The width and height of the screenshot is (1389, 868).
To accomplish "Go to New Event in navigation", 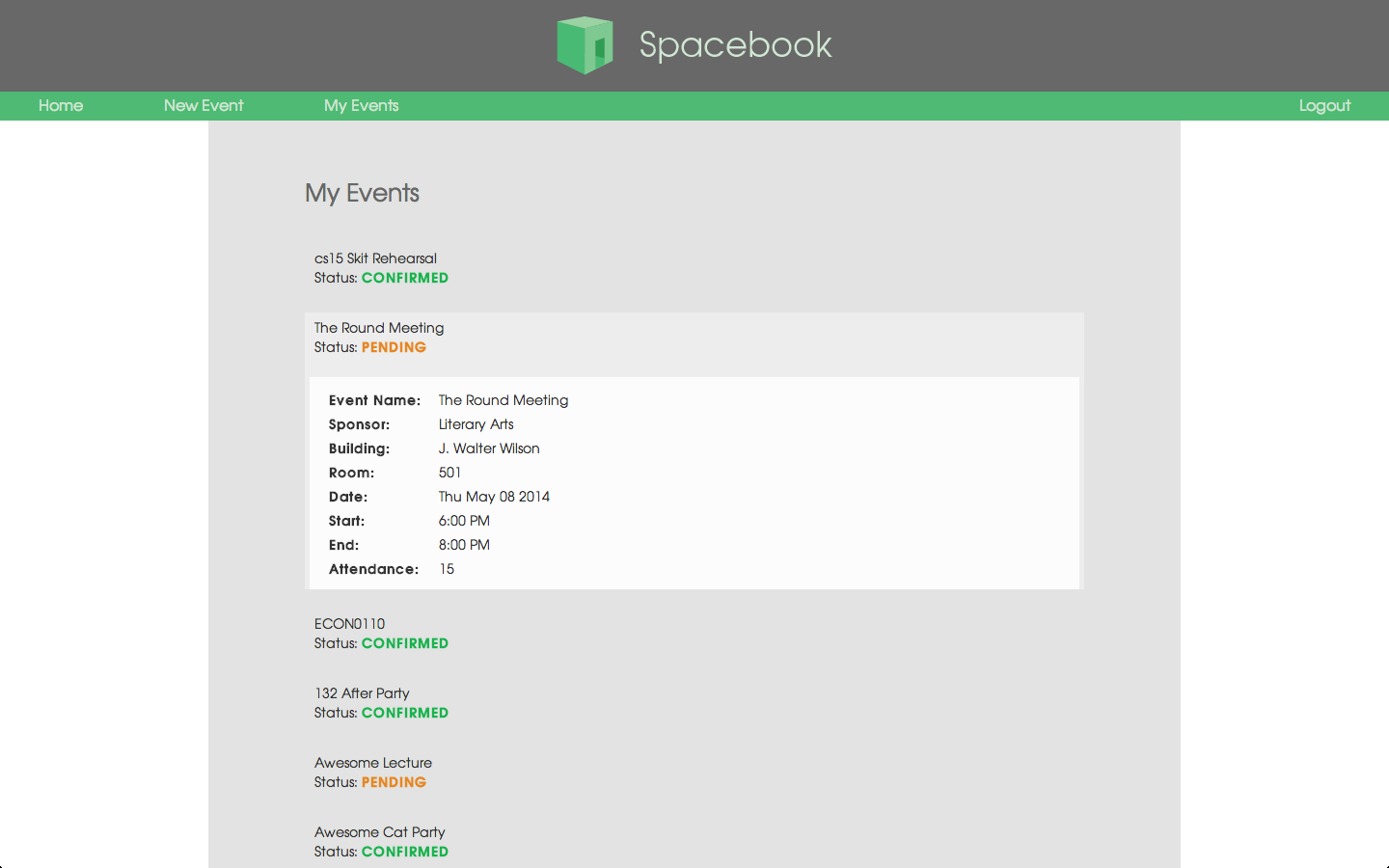I will tap(204, 106).
